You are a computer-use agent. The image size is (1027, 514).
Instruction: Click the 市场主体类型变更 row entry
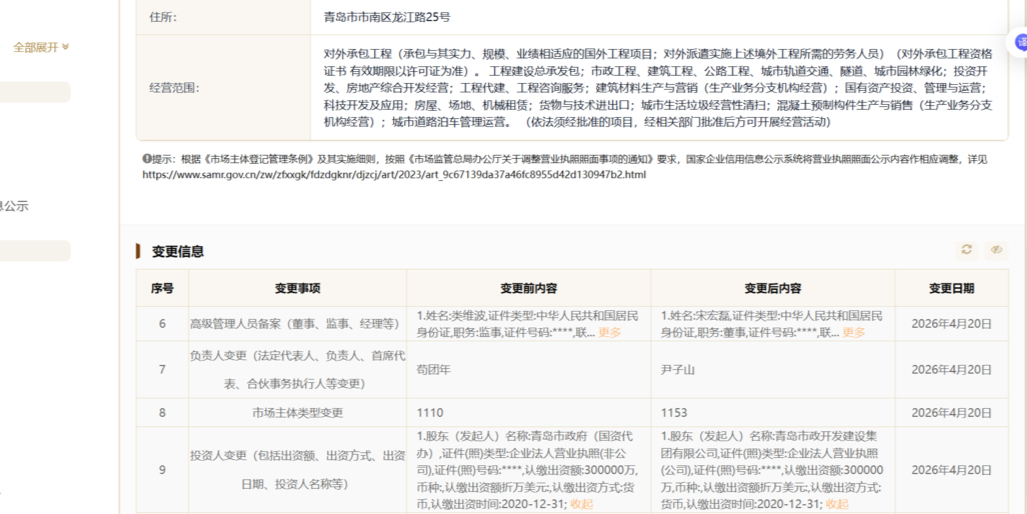click(298, 412)
